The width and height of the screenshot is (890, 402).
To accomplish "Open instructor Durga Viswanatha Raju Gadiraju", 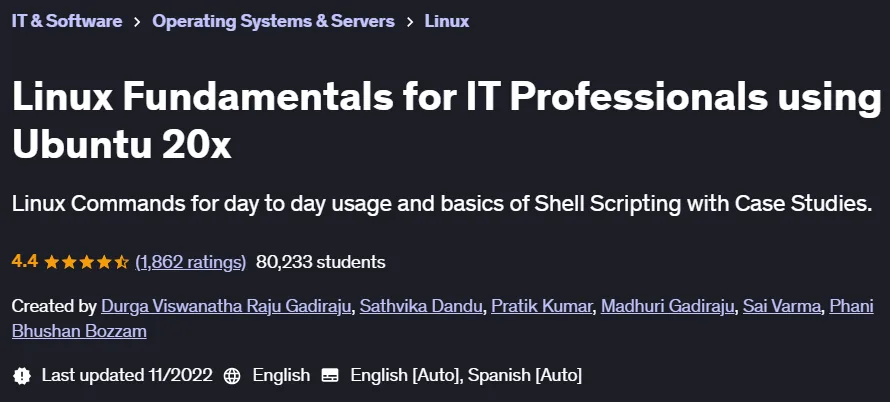I will point(226,307).
